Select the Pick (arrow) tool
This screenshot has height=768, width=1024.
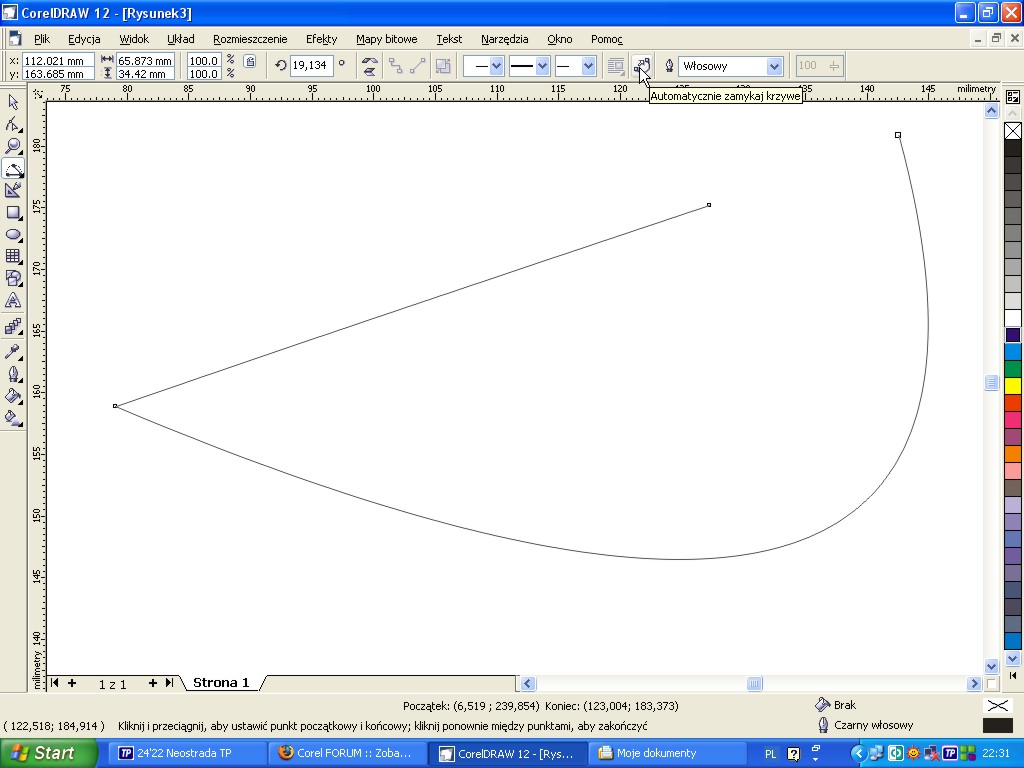pyautogui.click(x=13, y=102)
